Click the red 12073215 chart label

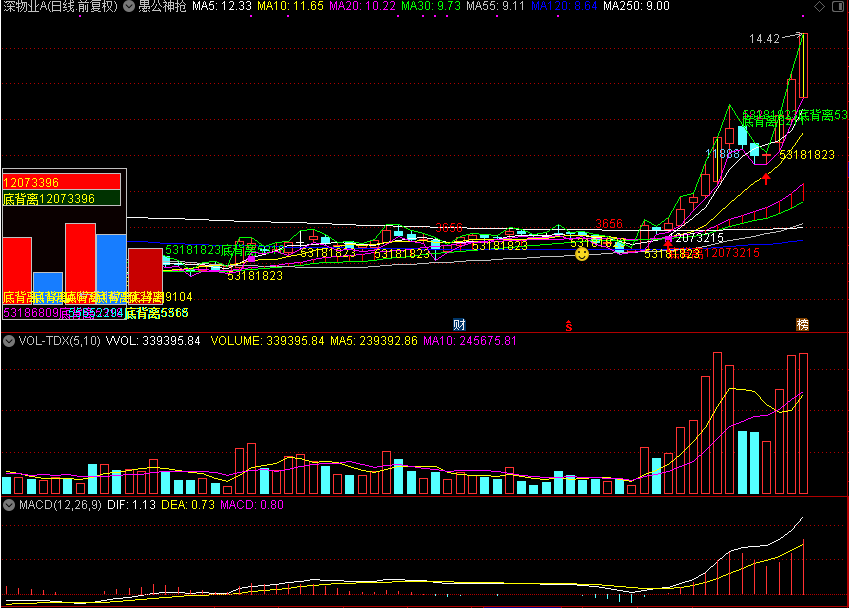733,253
